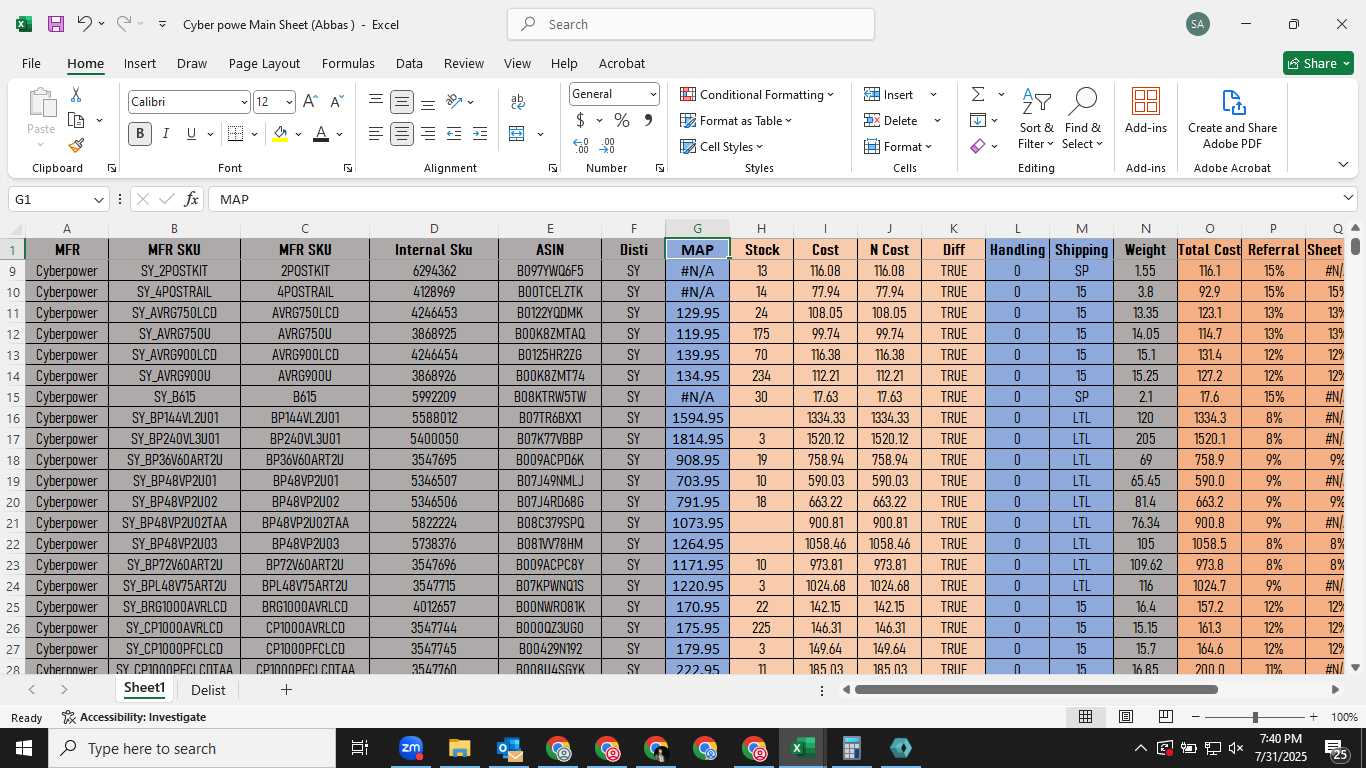Toggle Normal view in status bar
This screenshot has height=768, width=1366.
[1085, 717]
